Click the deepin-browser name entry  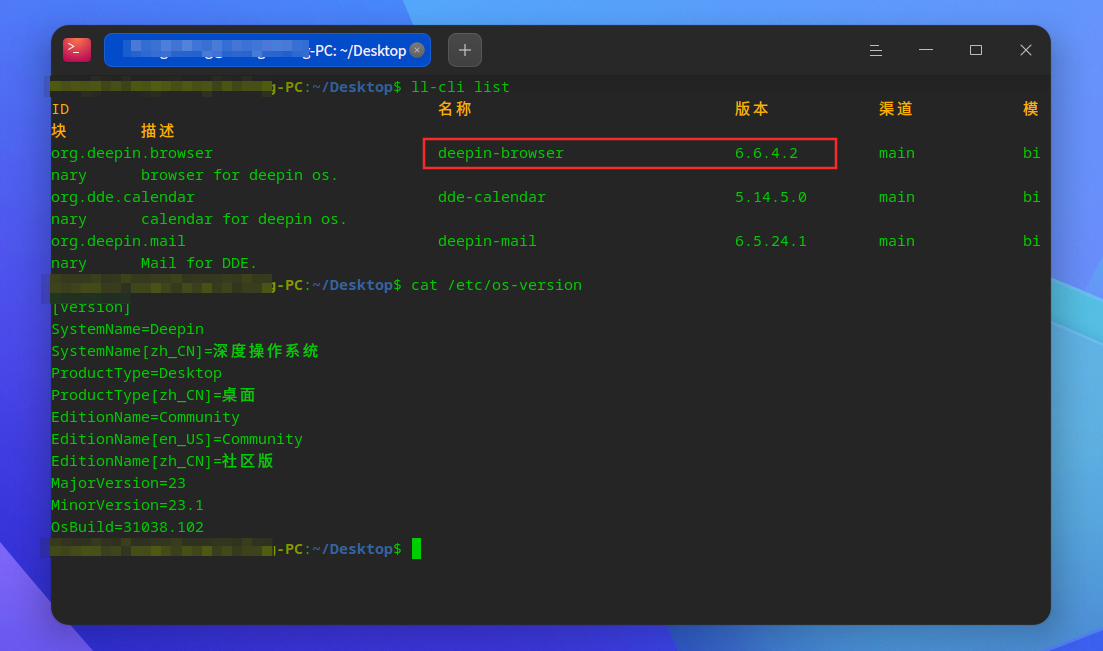(x=501, y=153)
